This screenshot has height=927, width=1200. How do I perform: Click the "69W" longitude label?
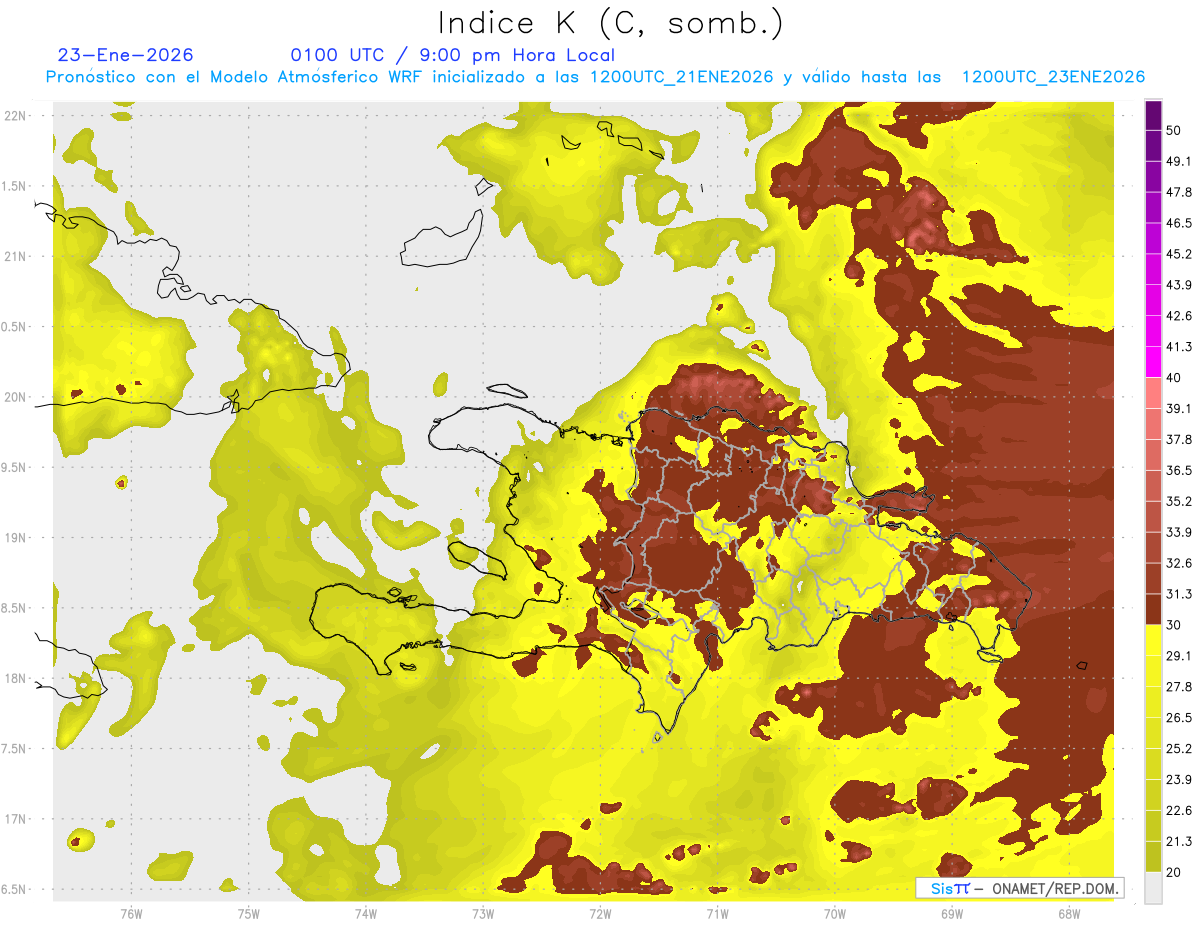pyautogui.click(x=952, y=913)
